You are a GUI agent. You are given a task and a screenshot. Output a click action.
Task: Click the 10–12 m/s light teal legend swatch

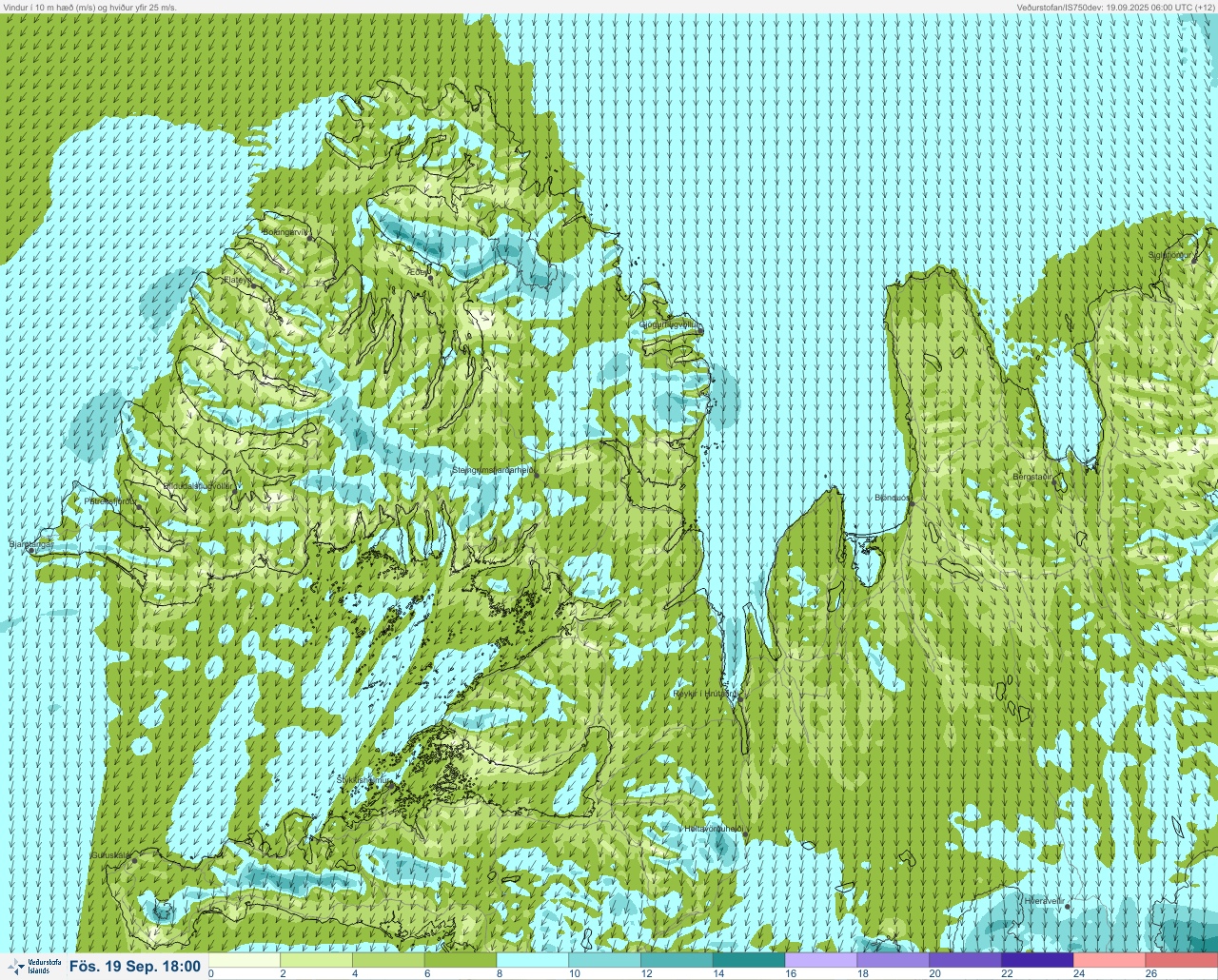[x=605, y=960]
